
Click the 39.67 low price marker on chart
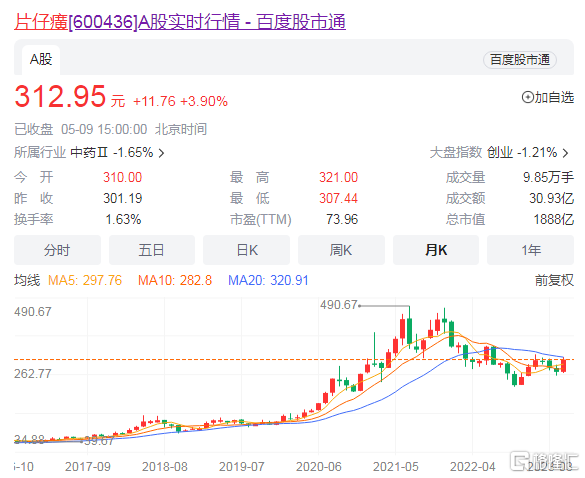tap(99, 441)
